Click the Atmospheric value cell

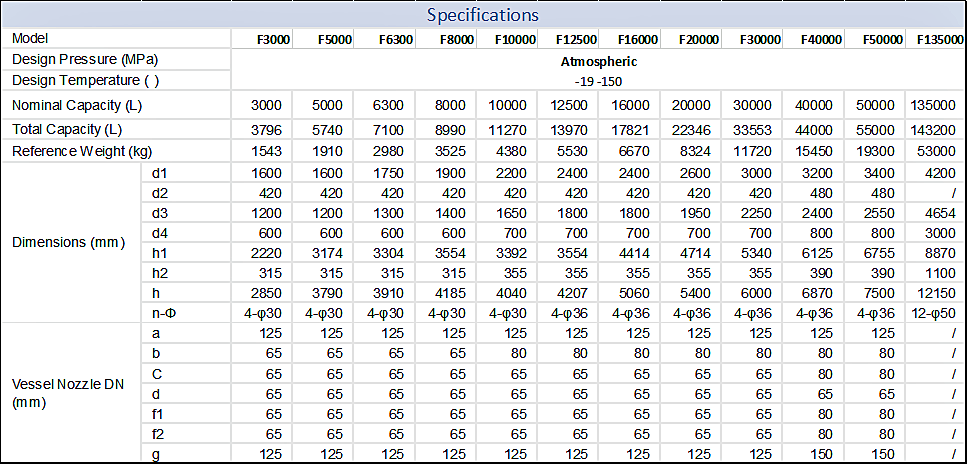click(598, 62)
